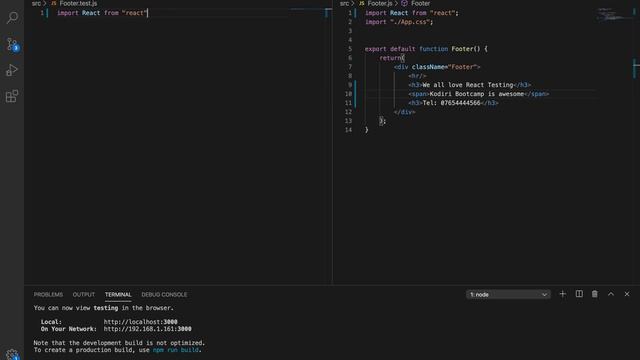Click the <hr/> line in Footer.js

click(417, 76)
